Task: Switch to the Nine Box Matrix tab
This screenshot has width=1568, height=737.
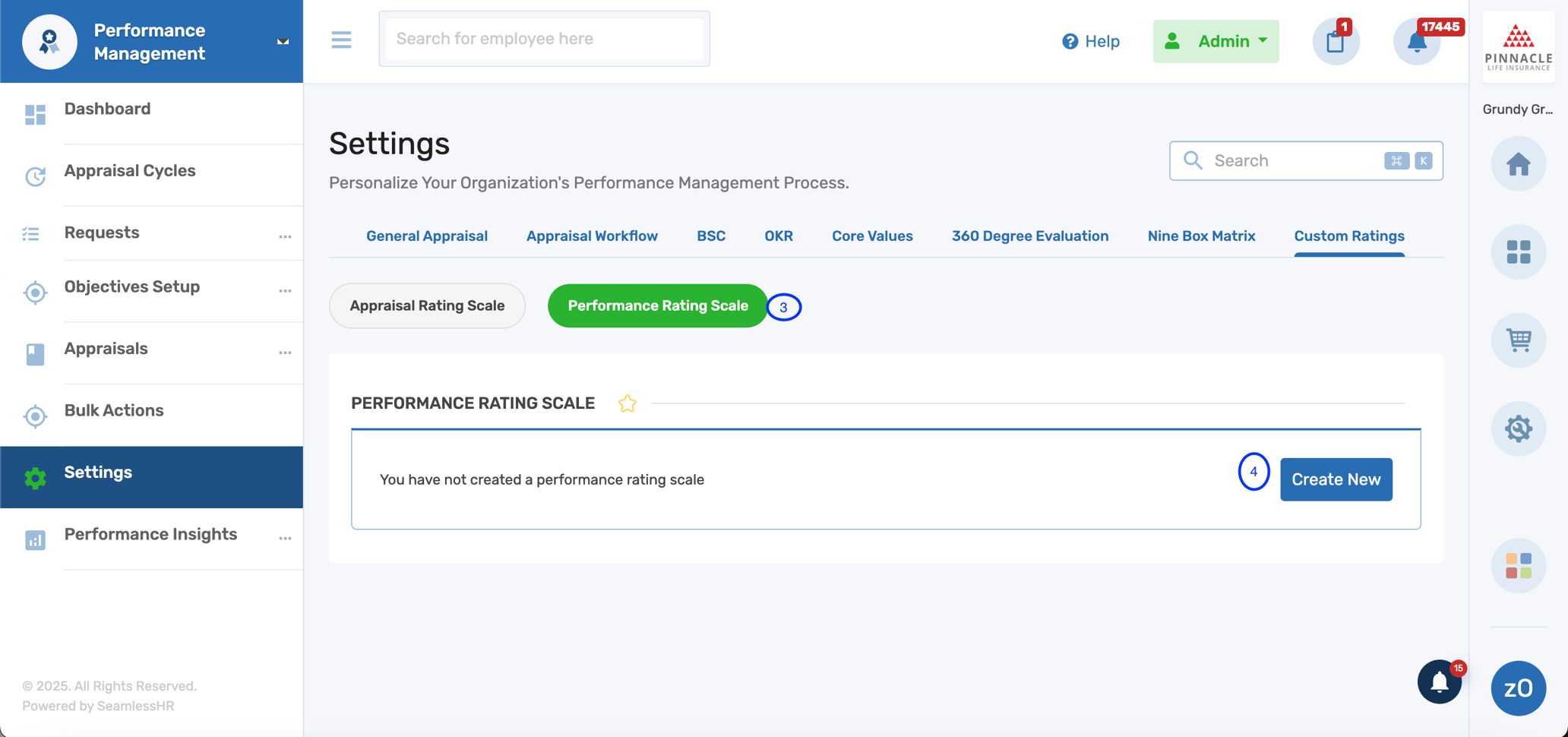Action: 1201,236
